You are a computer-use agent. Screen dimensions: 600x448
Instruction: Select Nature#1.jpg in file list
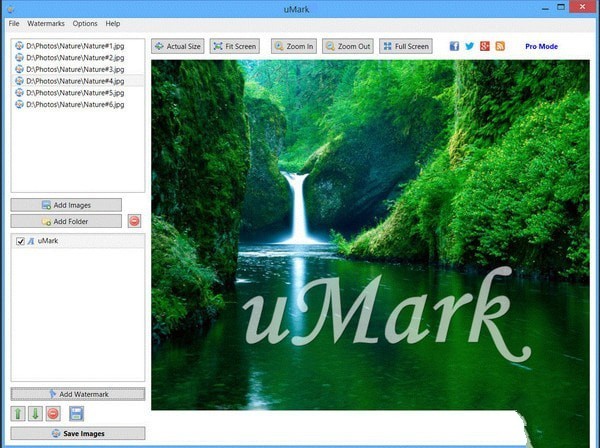[x=78, y=46]
